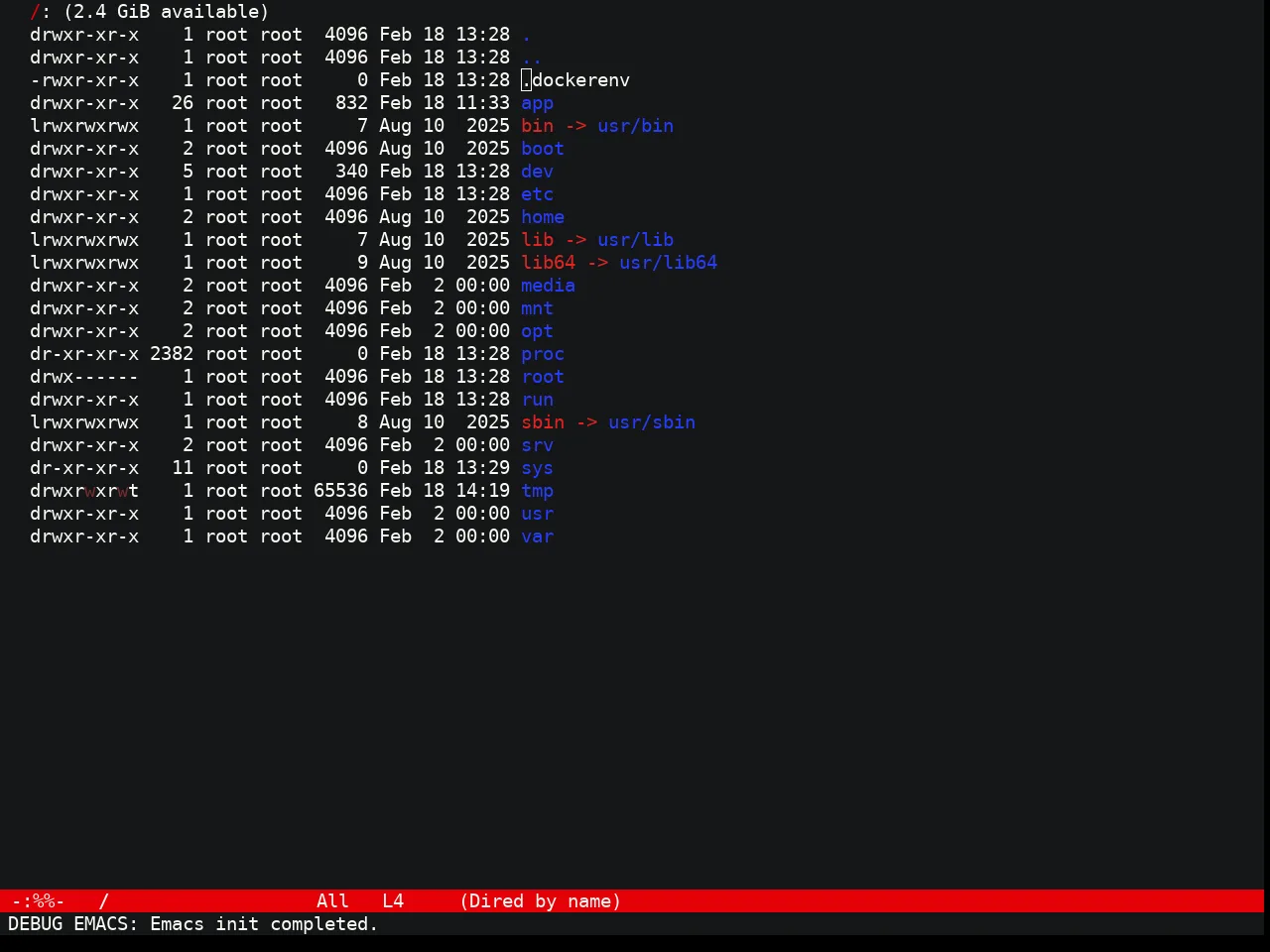Click the lib64 symlink name
This screenshot has height=952, width=1270.
(548, 263)
